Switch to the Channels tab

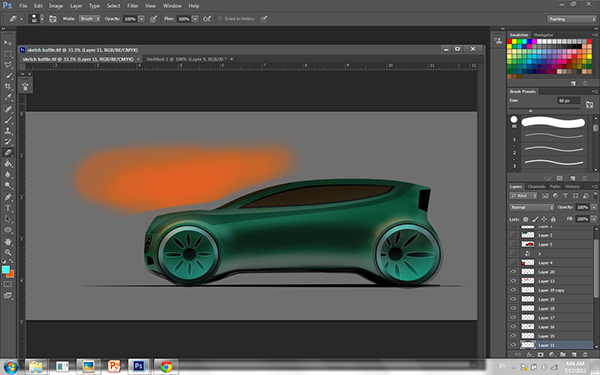click(x=536, y=187)
